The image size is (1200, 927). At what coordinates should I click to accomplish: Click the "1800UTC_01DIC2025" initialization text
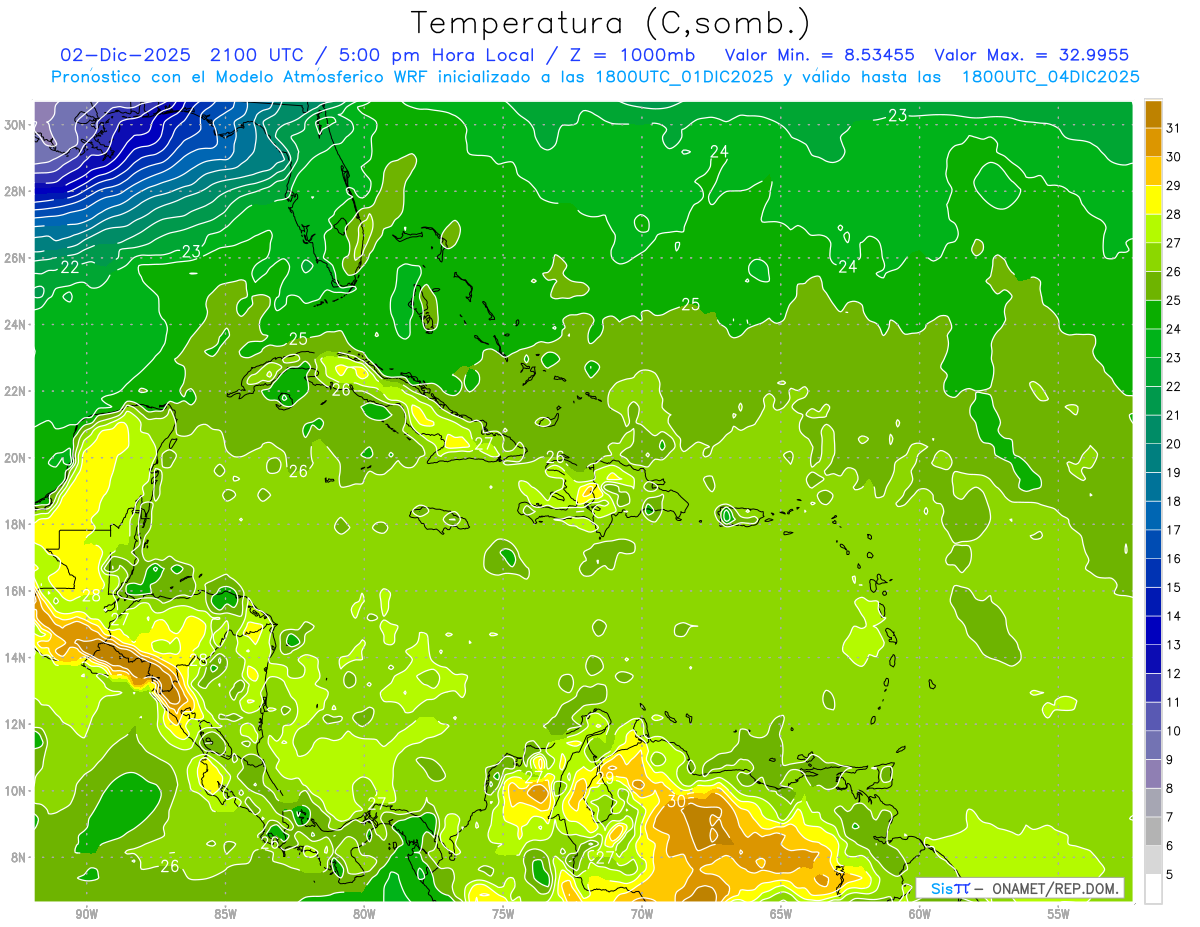pos(682,77)
